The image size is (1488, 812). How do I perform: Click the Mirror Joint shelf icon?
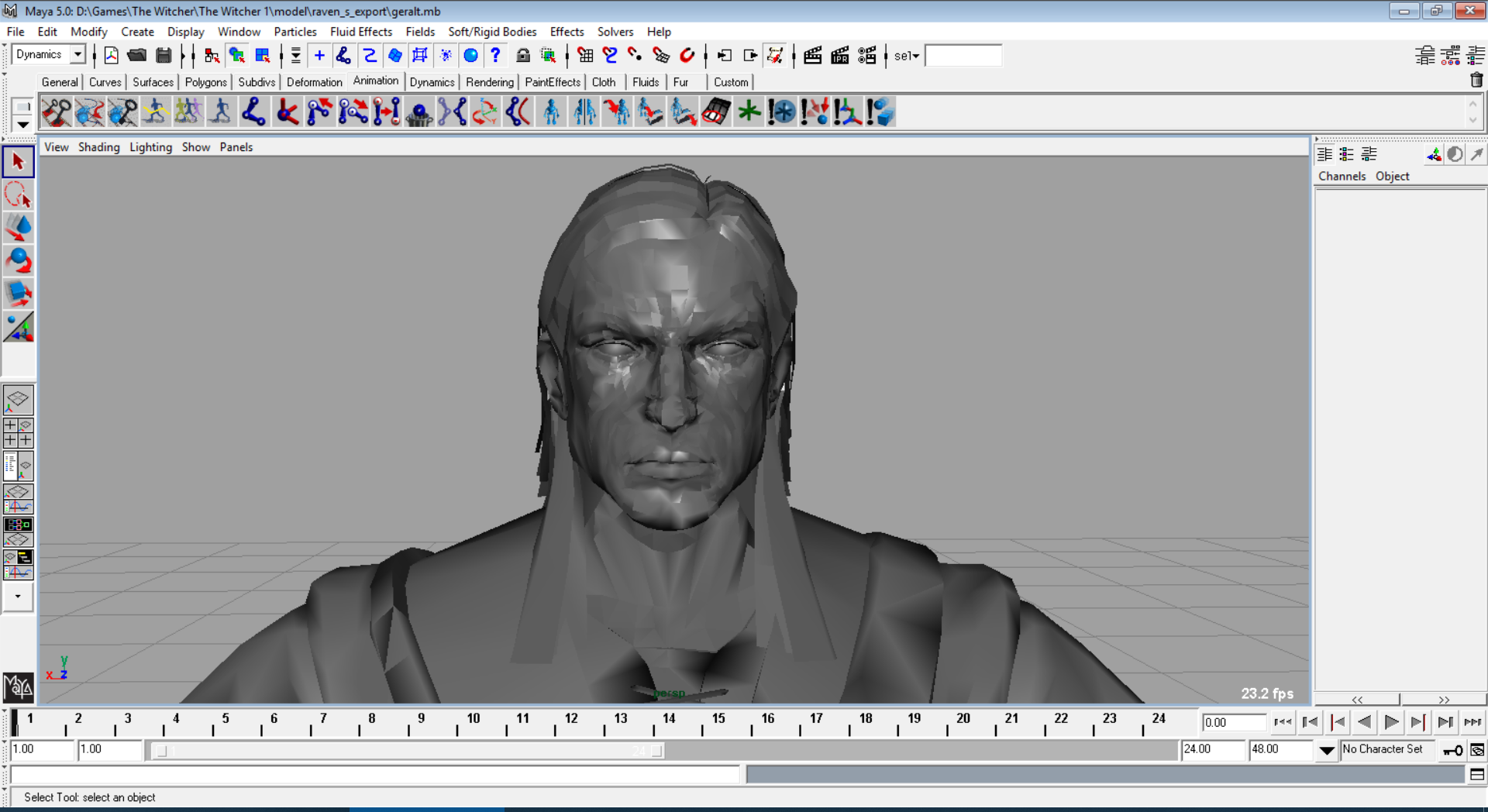point(453,112)
